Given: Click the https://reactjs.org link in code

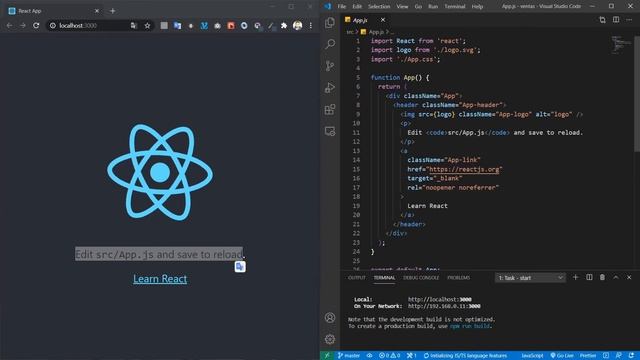Looking at the screenshot, I should pyautogui.click(x=464, y=169).
